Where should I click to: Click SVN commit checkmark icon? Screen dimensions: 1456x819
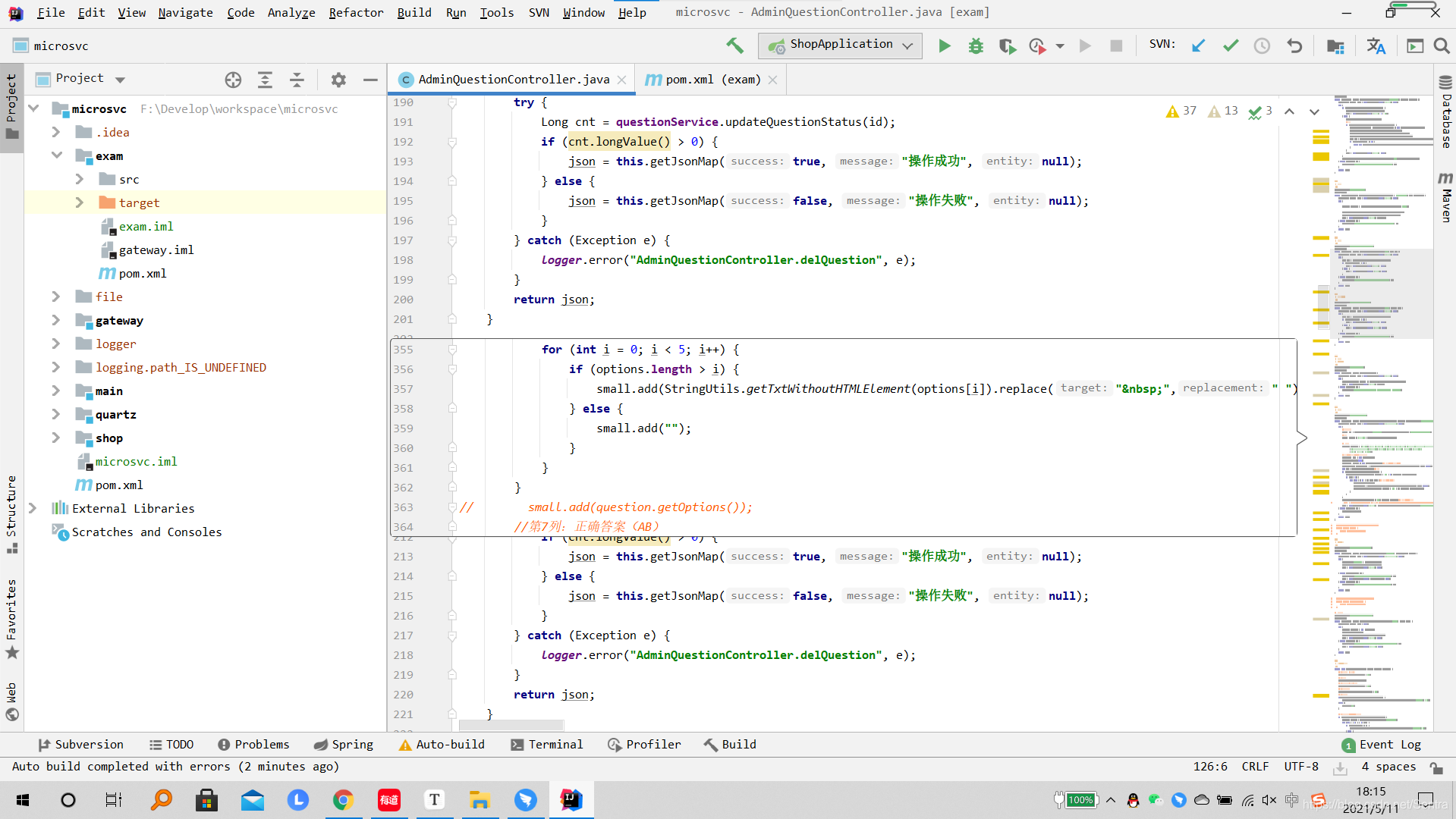tap(1231, 46)
